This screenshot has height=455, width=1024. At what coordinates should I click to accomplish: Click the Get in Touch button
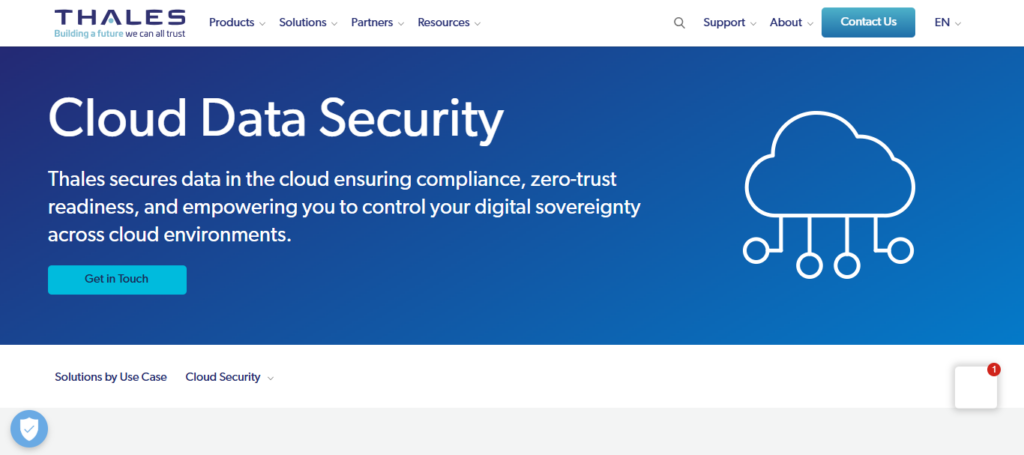pos(117,279)
